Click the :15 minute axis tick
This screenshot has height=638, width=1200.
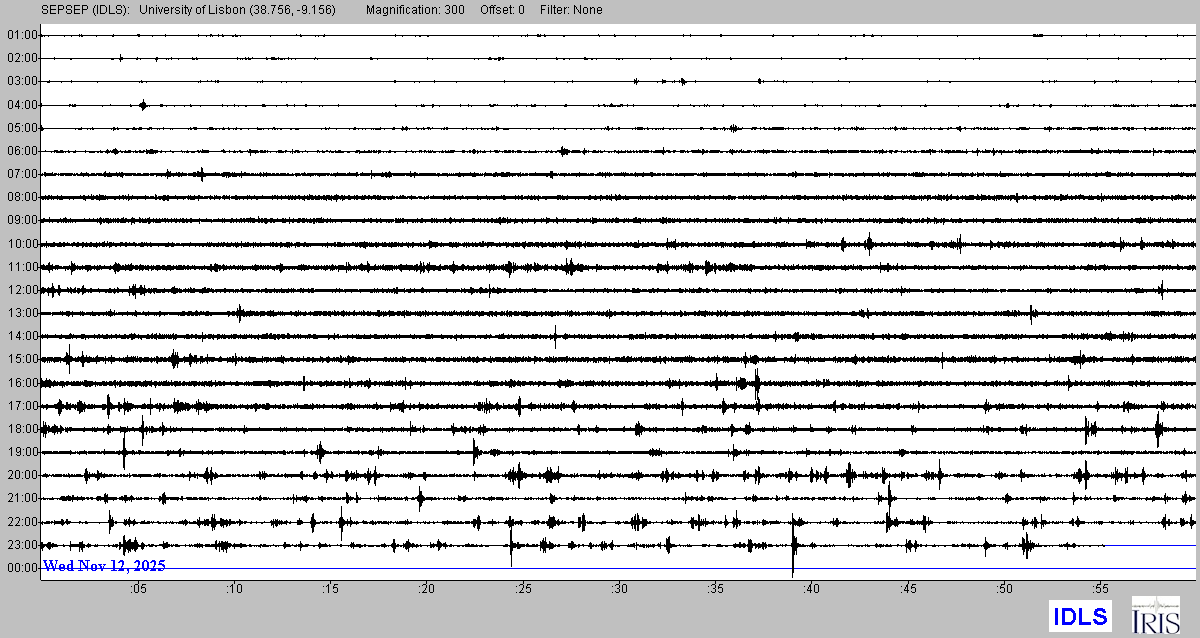(x=331, y=589)
